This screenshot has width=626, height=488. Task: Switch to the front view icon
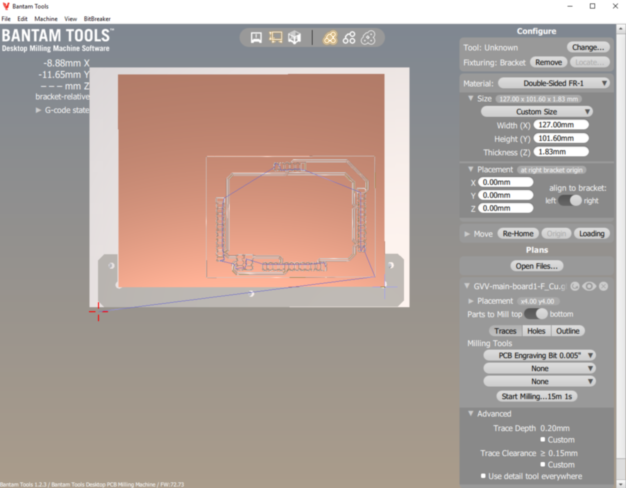(256, 38)
